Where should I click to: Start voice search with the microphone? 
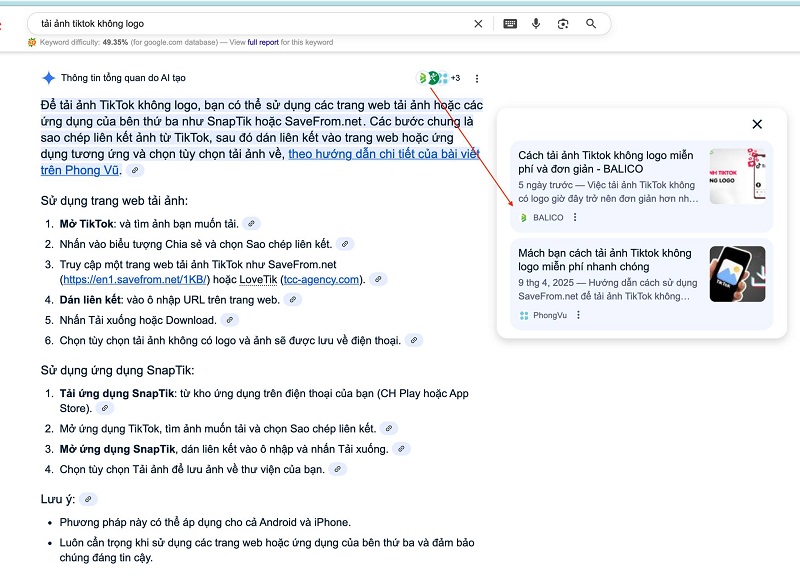(x=536, y=24)
